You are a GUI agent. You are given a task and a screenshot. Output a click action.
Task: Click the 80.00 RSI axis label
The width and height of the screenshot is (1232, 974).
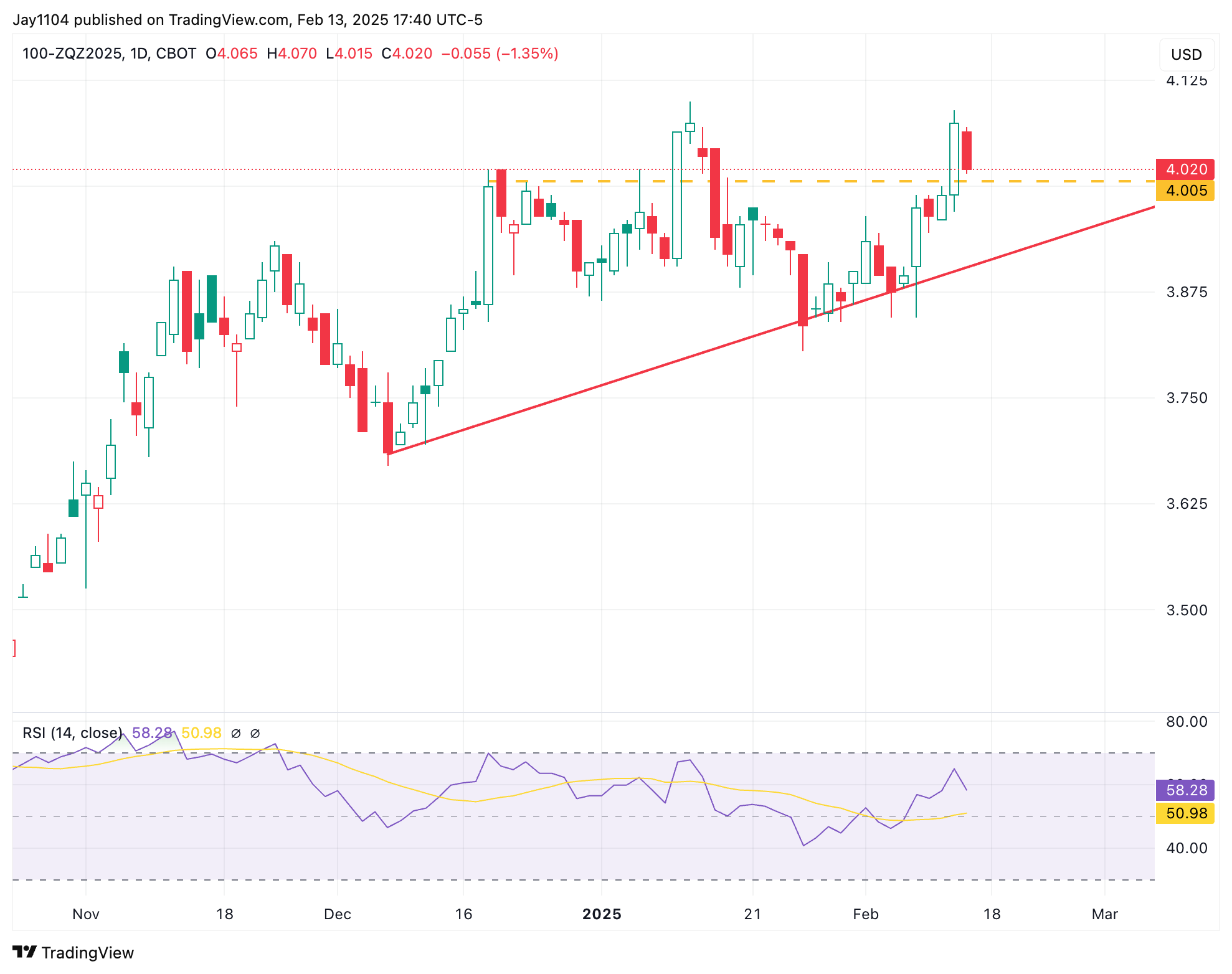tap(1187, 722)
